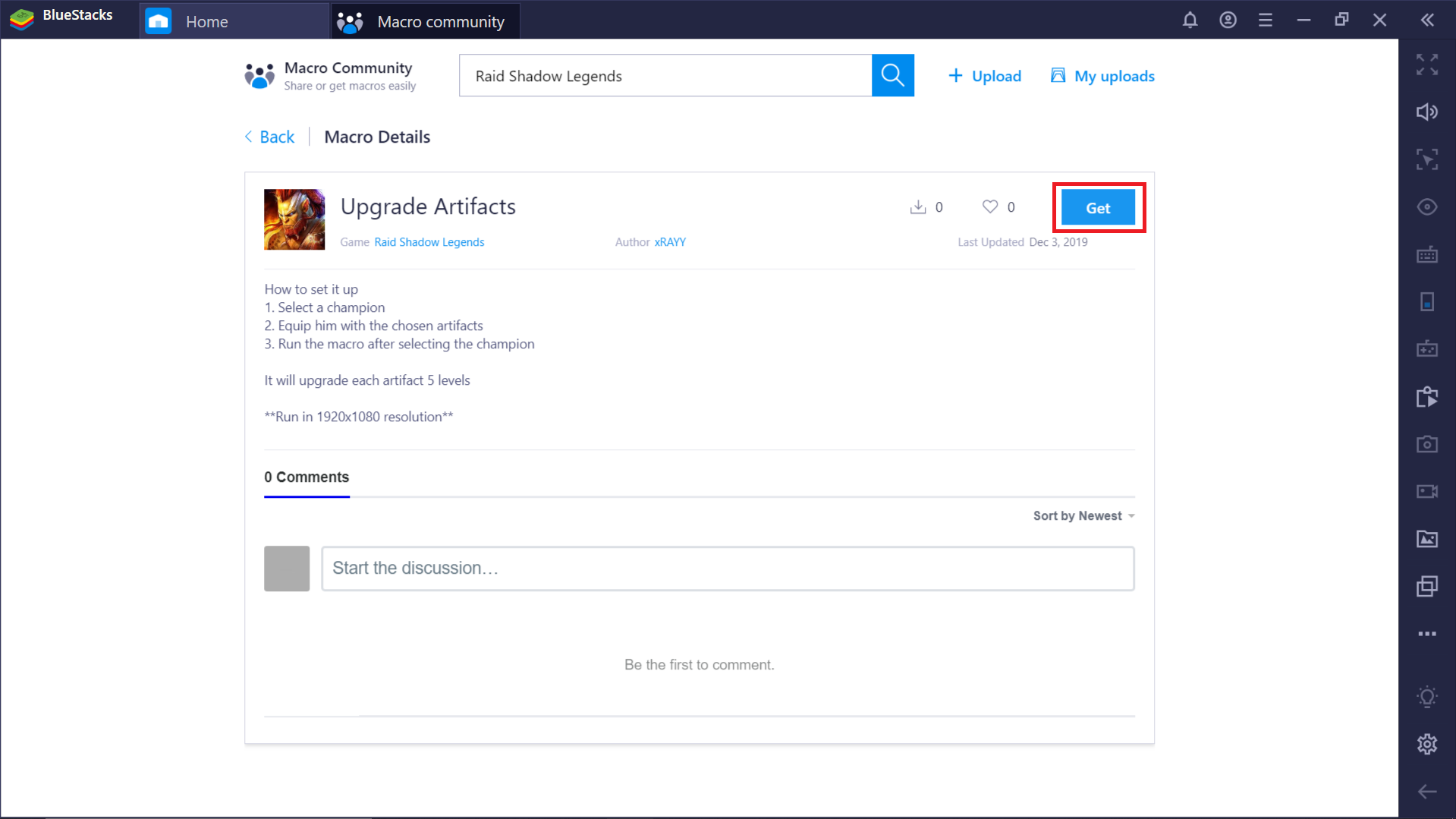
Task: Go Back to macro list
Action: pyautogui.click(x=269, y=137)
